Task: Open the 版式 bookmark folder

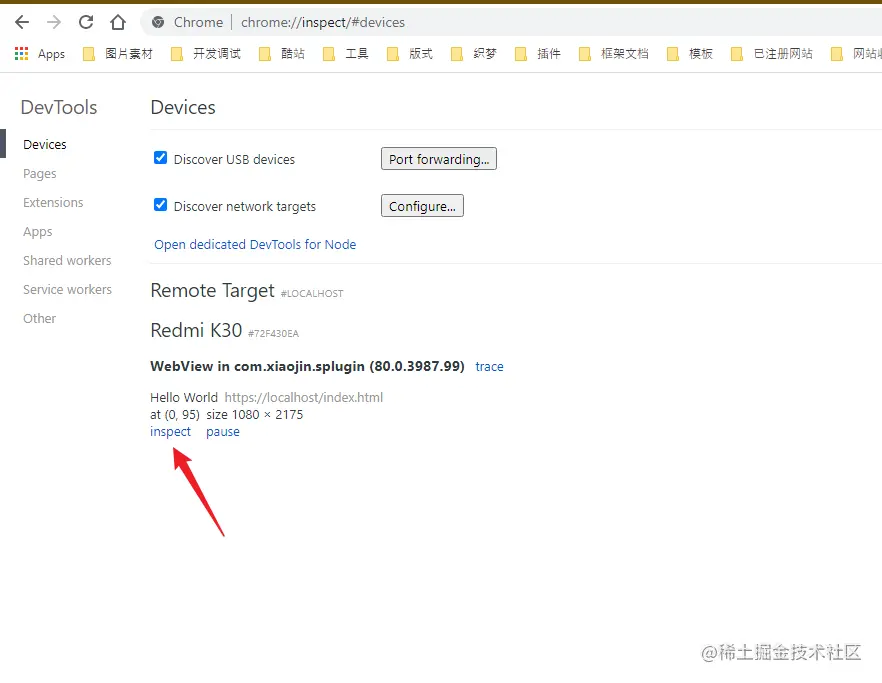Action: pyautogui.click(x=410, y=53)
